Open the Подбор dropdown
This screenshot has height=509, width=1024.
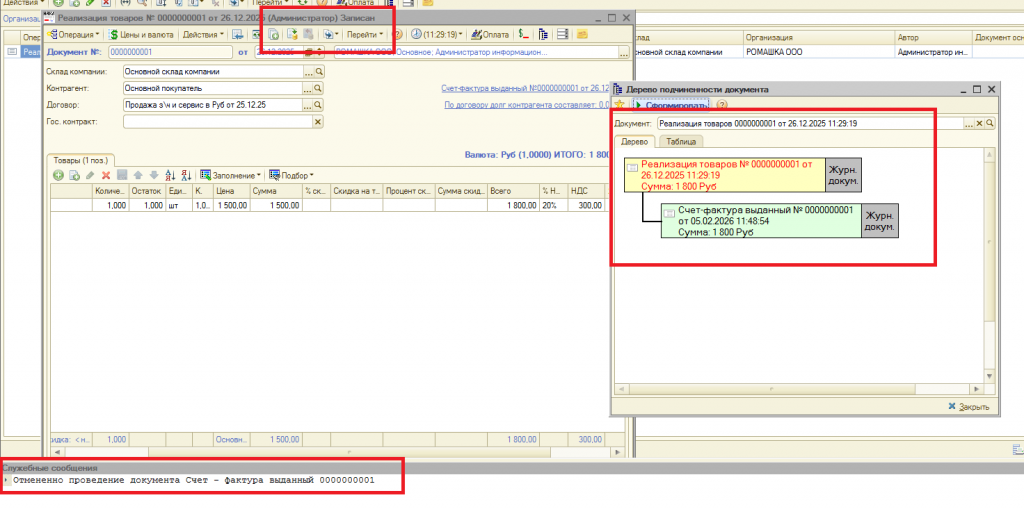(291, 175)
